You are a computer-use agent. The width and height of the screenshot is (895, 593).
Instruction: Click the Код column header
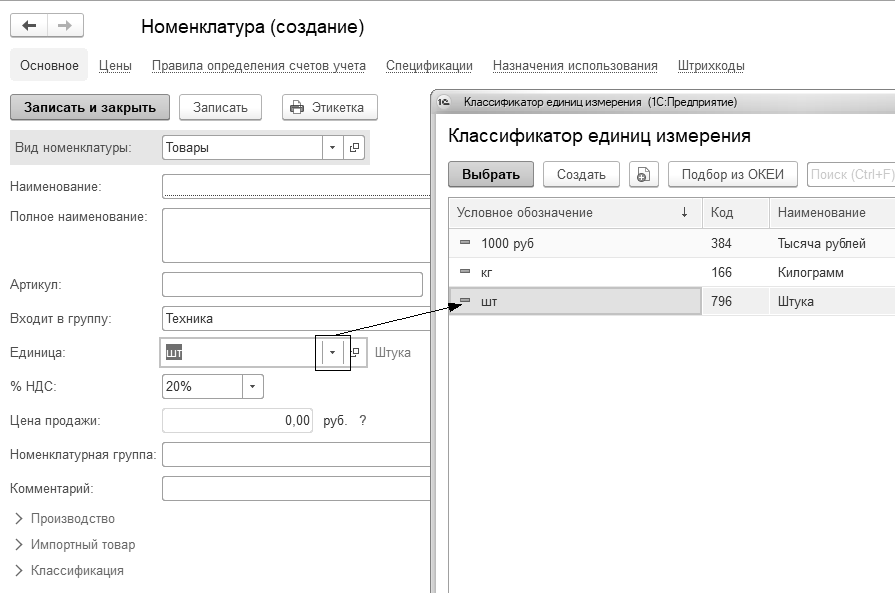coord(736,213)
